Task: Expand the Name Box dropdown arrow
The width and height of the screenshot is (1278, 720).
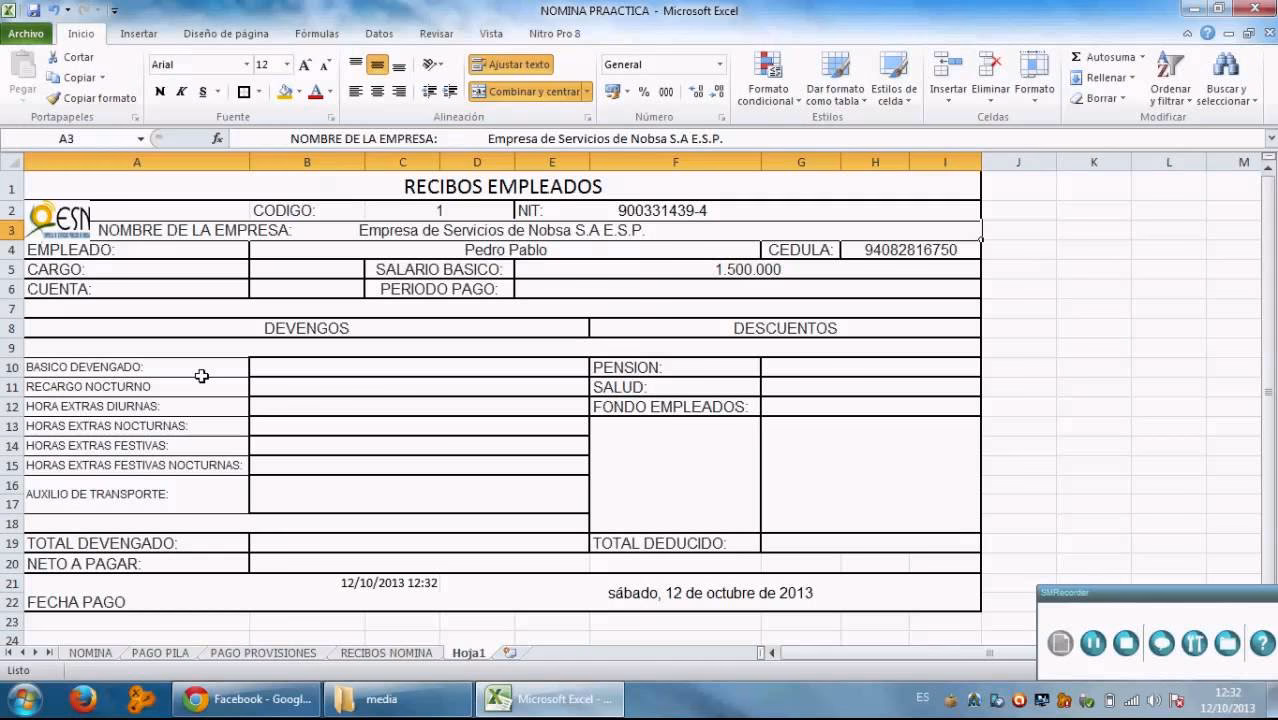Action: 140,139
